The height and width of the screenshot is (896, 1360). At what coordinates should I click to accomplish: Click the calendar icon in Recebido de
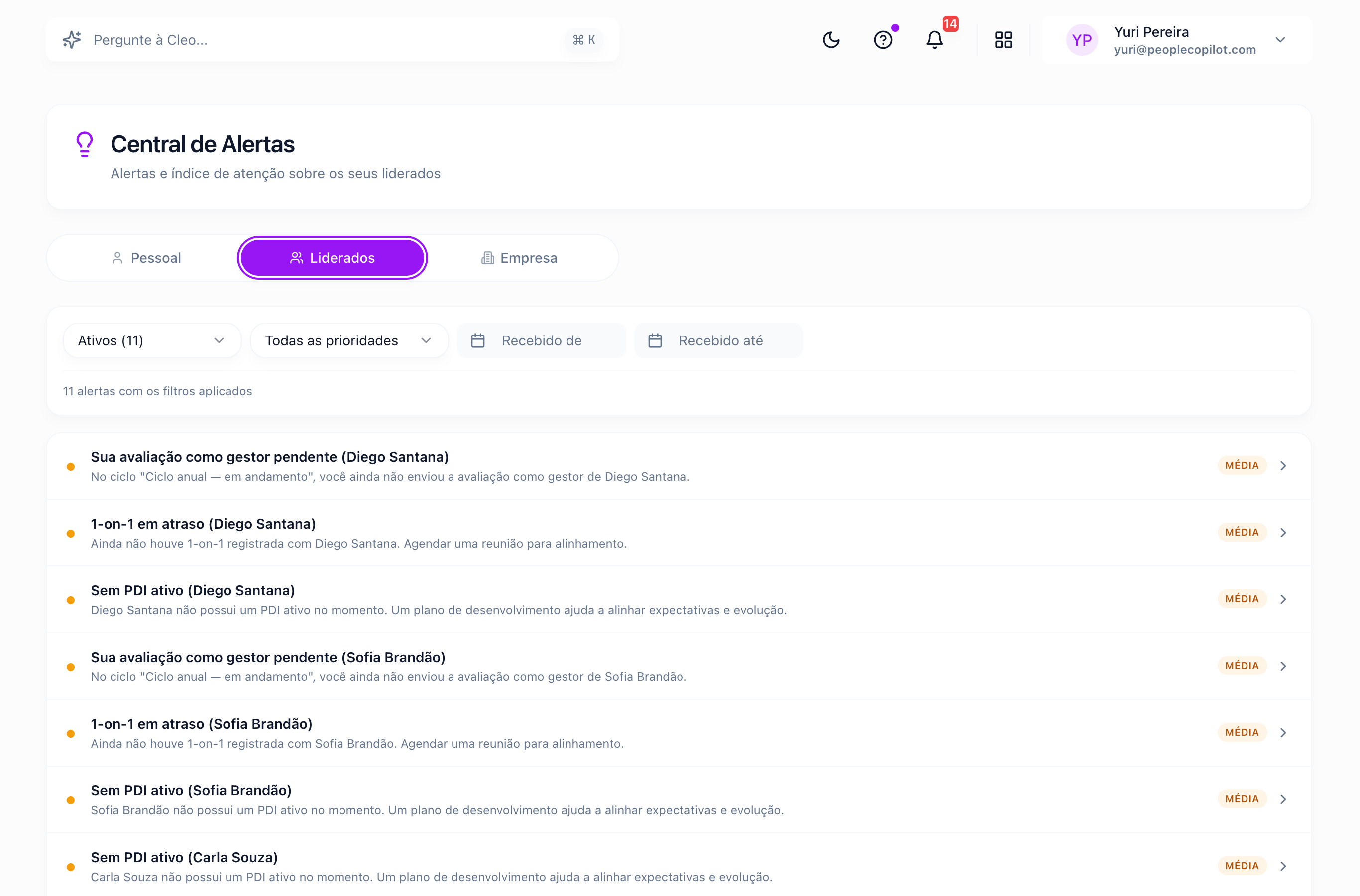[478, 340]
